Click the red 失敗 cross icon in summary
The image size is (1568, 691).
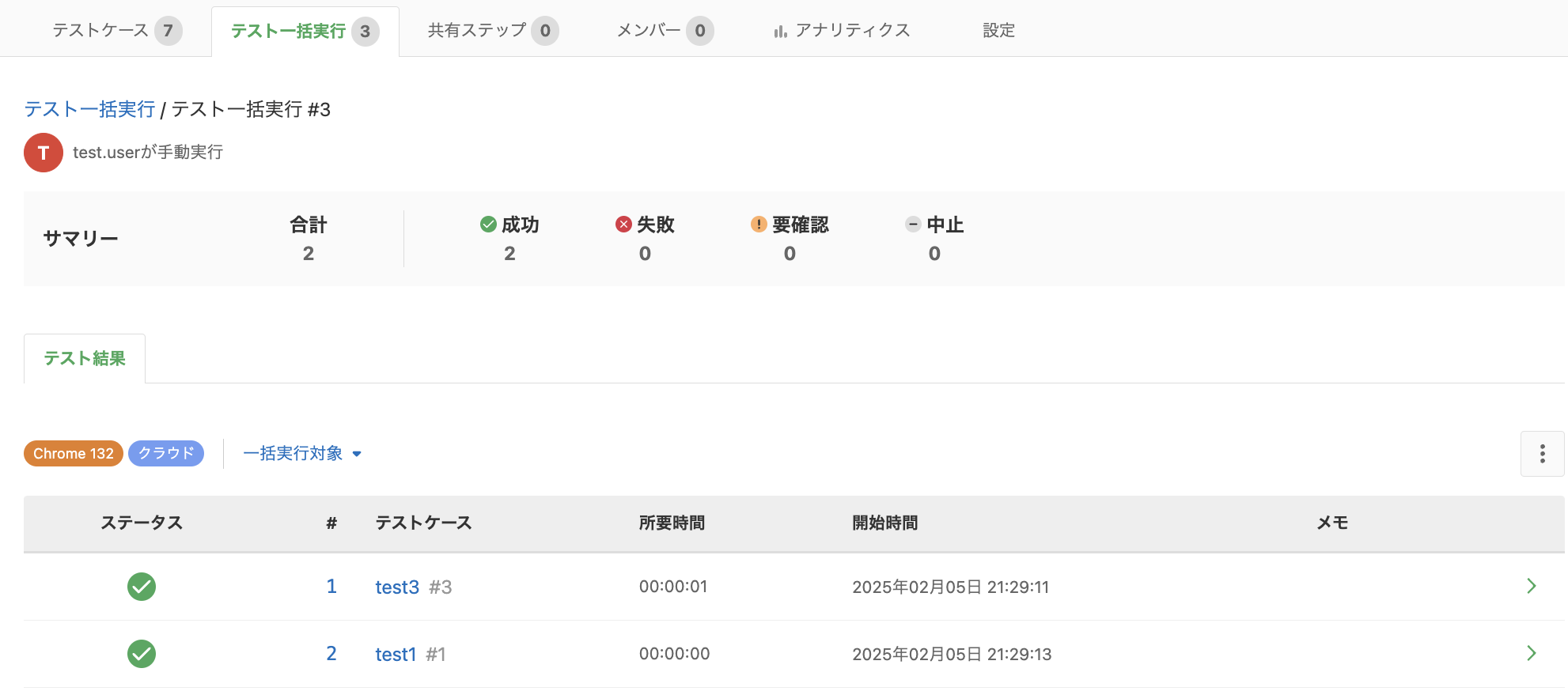pos(623,225)
